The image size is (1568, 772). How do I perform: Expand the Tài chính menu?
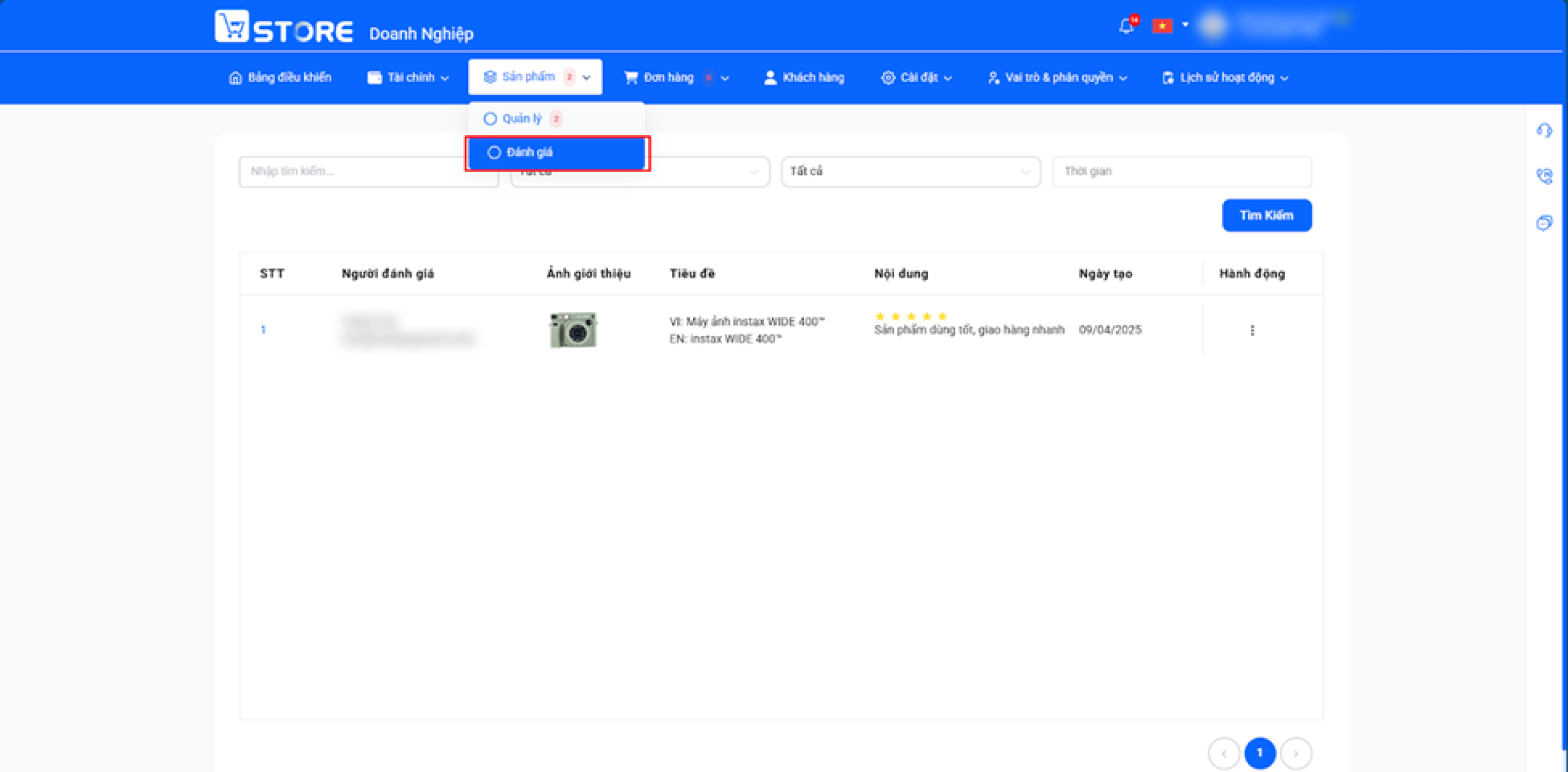(408, 77)
